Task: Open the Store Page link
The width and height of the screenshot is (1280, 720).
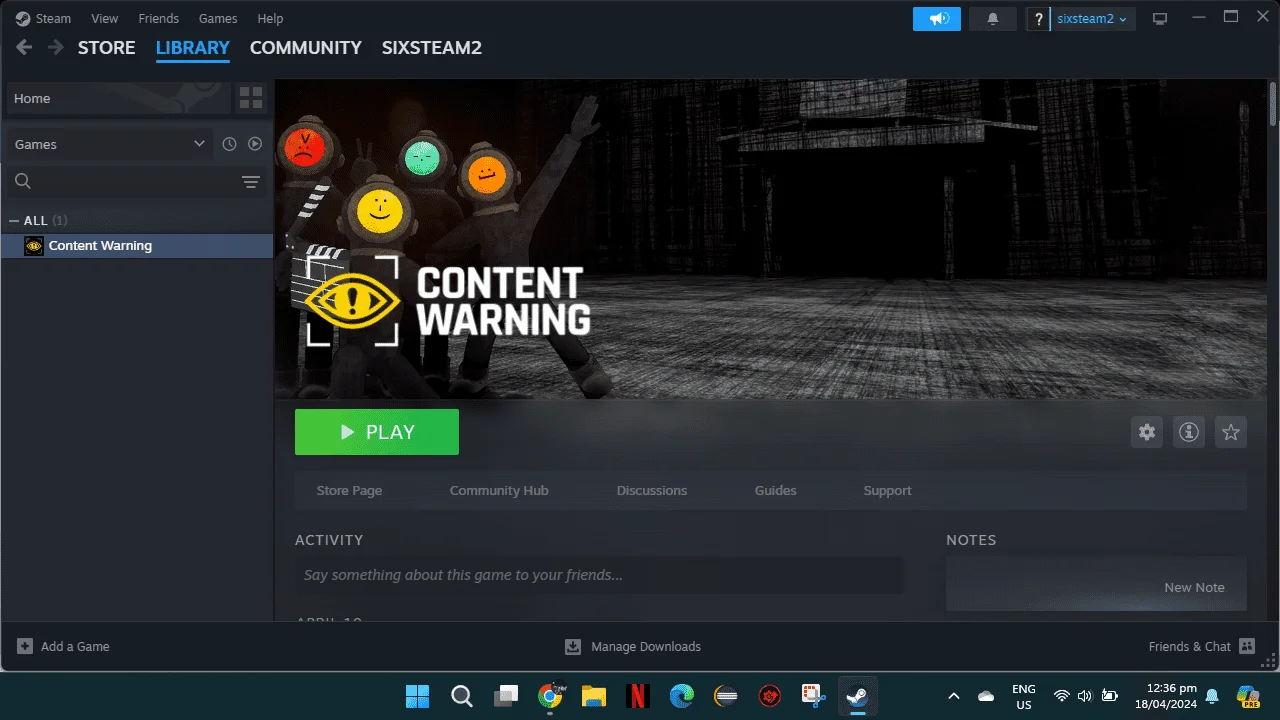Action: 349,490
